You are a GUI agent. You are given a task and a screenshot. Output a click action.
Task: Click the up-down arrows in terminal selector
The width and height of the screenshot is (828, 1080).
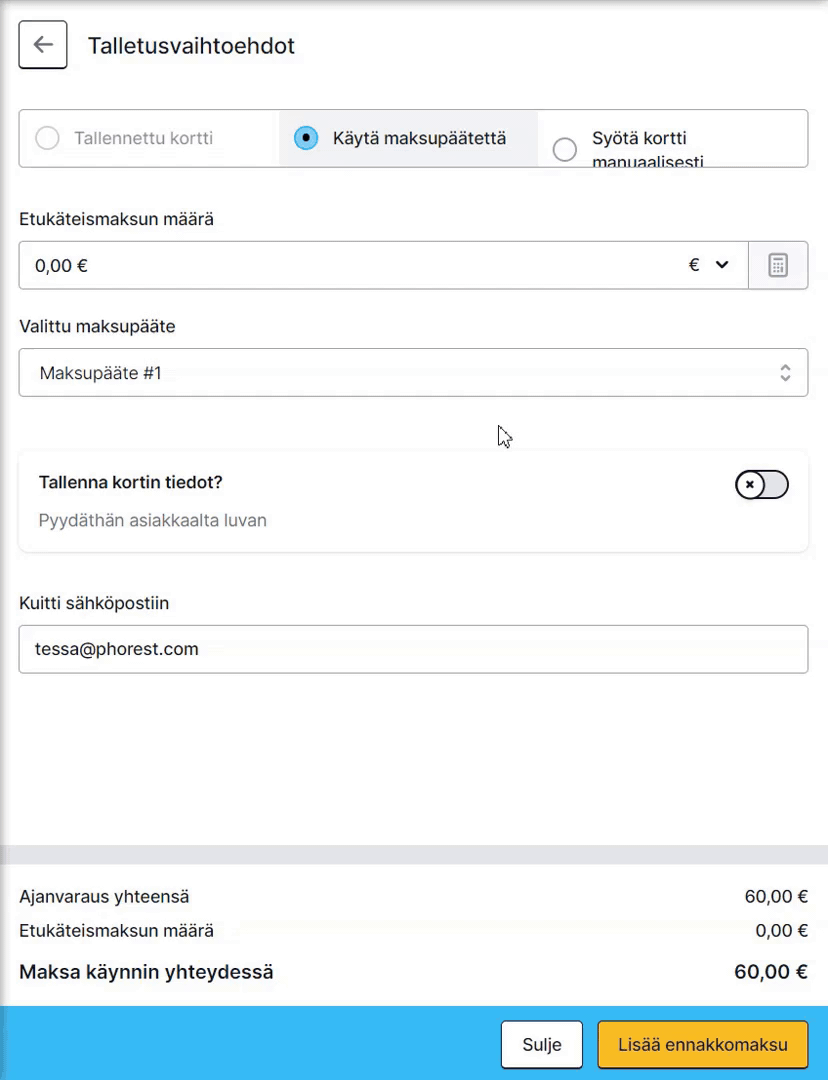point(785,373)
